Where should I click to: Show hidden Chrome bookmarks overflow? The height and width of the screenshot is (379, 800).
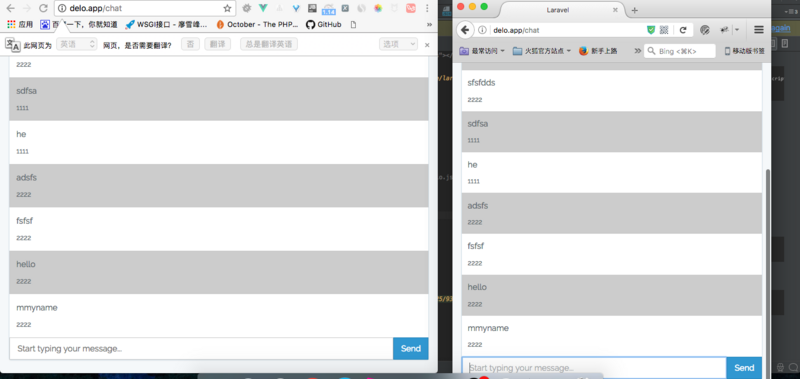click(x=429, y=24)
